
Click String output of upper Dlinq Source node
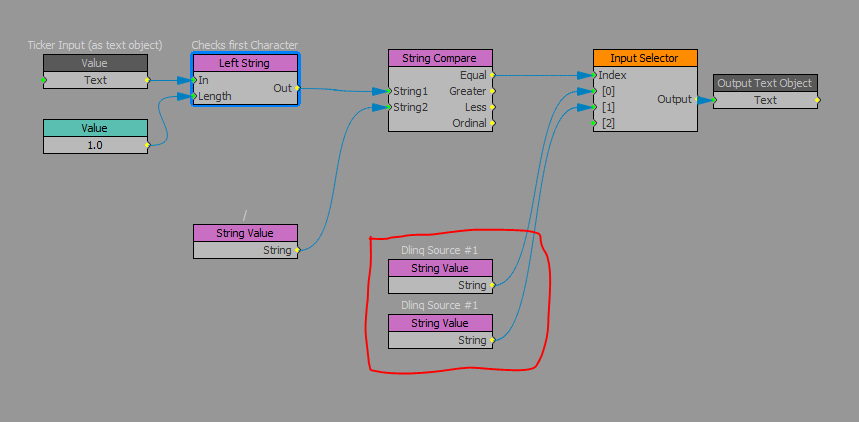(x=492, y=285)
